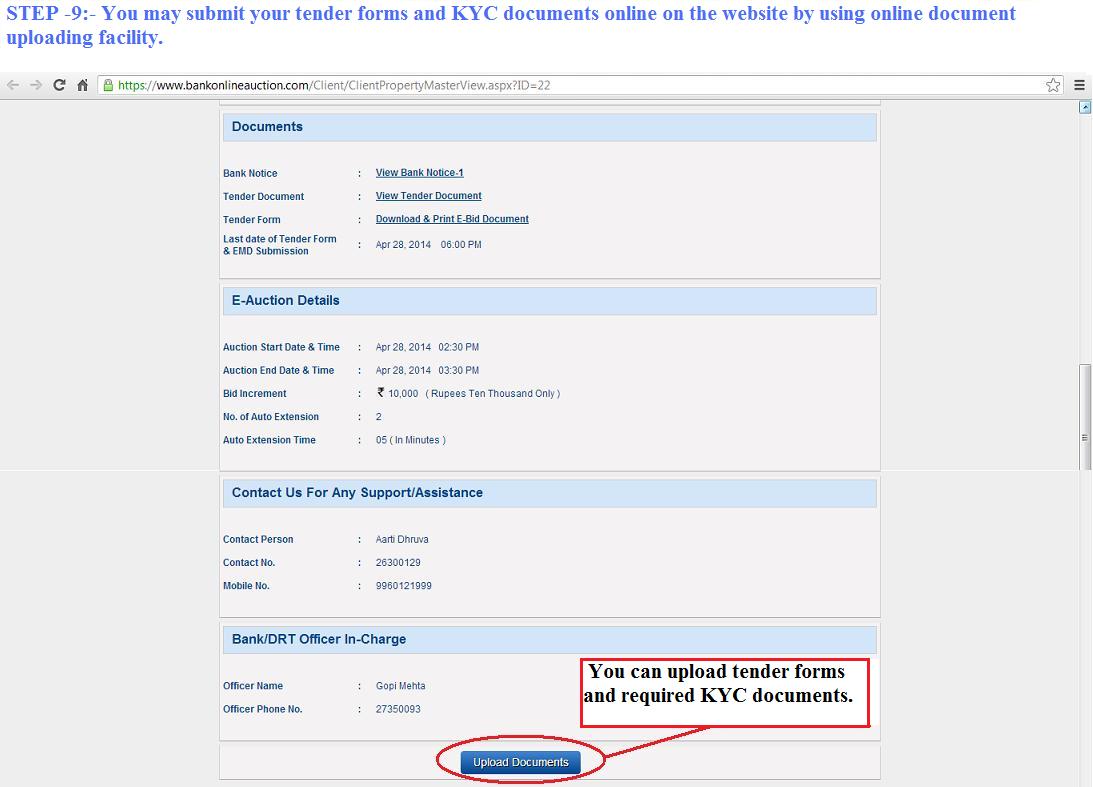Viewport: 1093px width, 787px height.
Task: Open the View Bank Notice-1 link
Action: point(420,173)
